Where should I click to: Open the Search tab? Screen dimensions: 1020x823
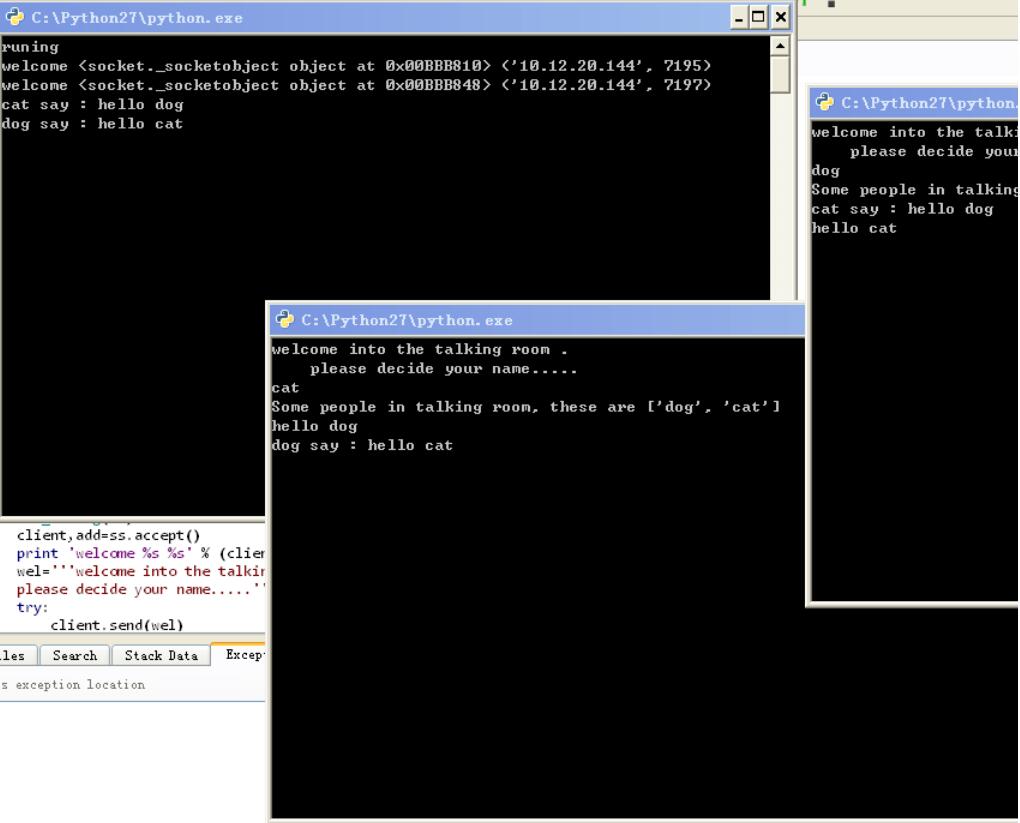click(75, 655)
